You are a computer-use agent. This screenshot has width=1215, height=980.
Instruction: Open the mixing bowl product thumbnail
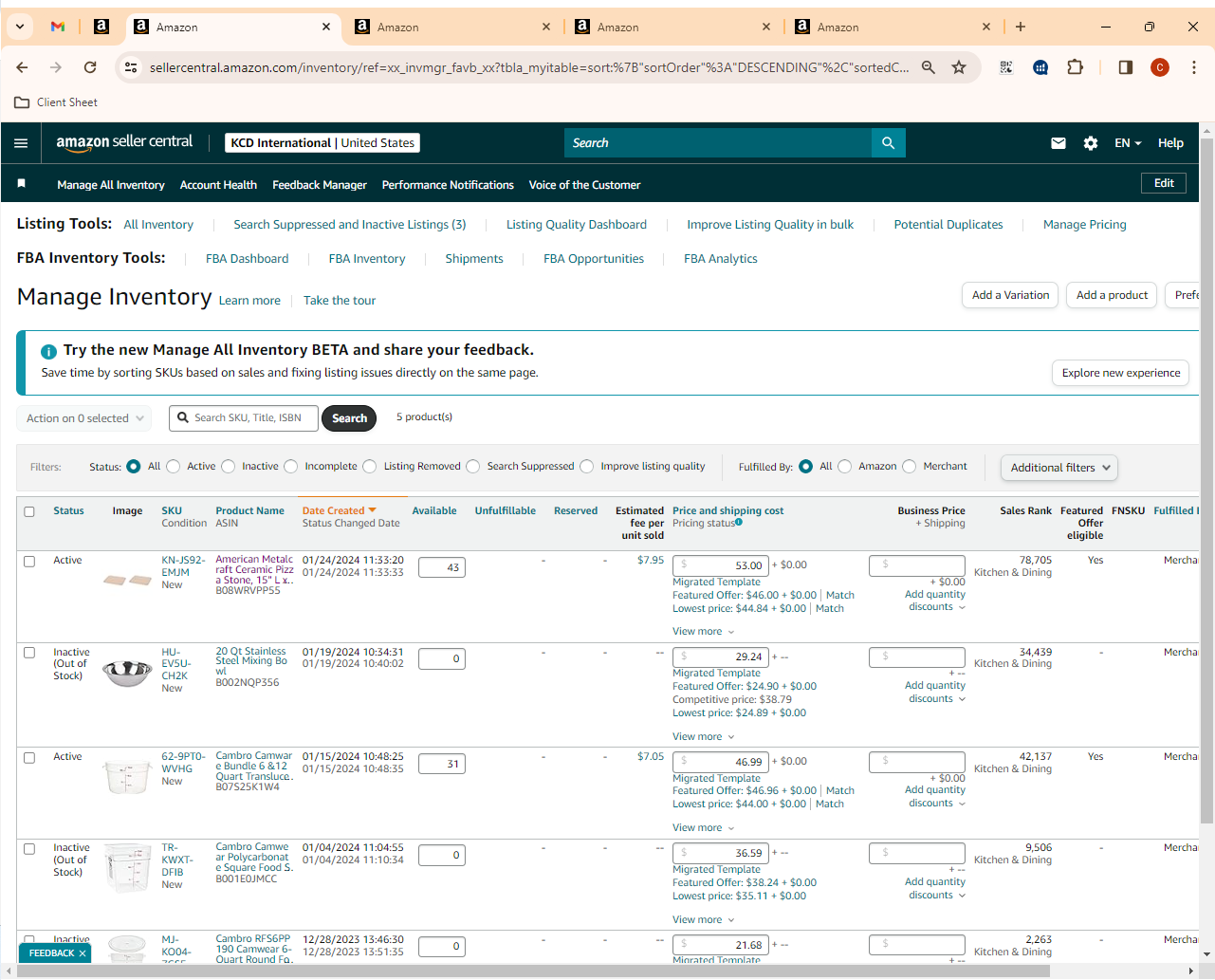point(127,673)
